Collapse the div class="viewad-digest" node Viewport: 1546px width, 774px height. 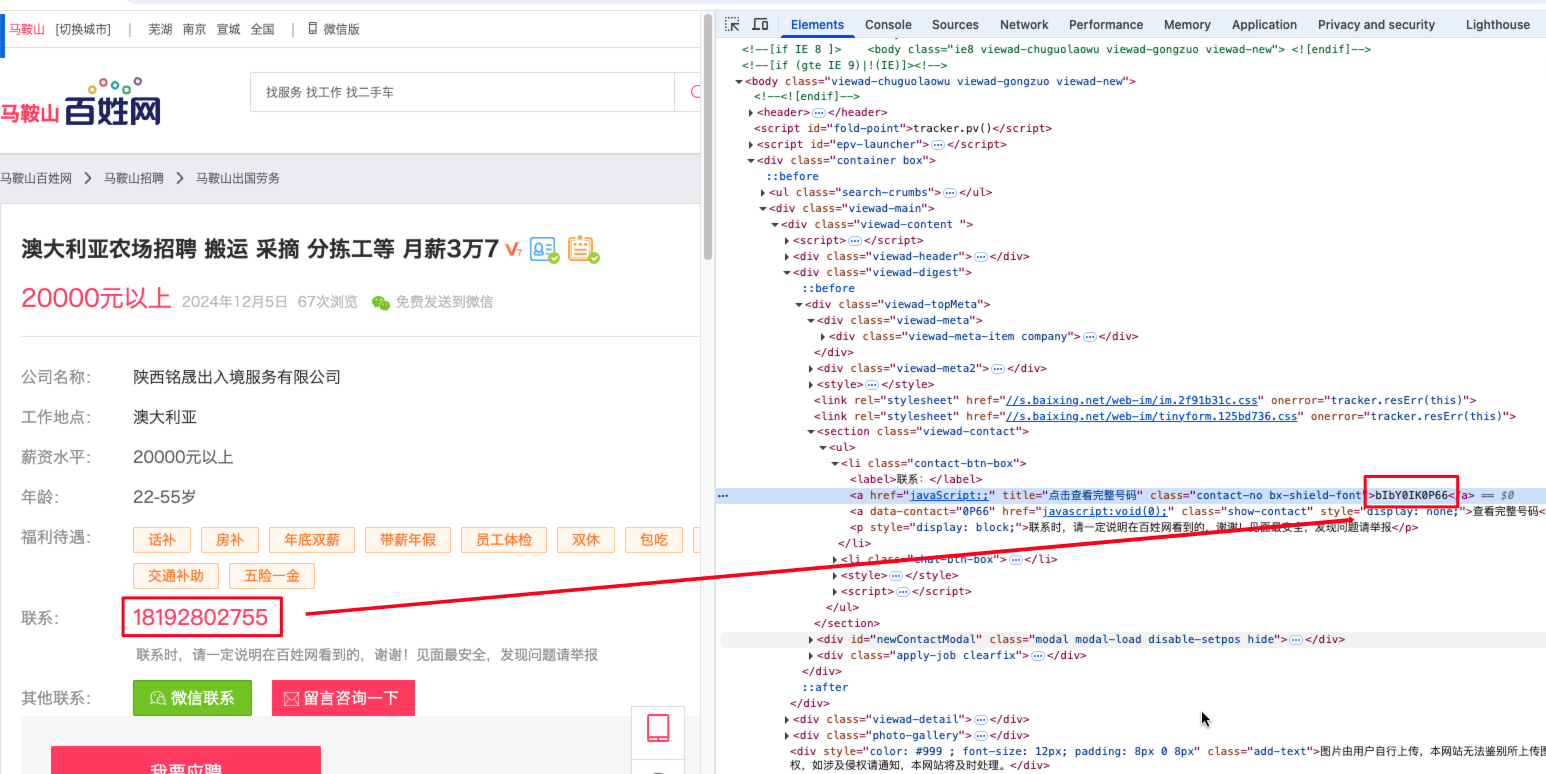(x=787, y=273)
